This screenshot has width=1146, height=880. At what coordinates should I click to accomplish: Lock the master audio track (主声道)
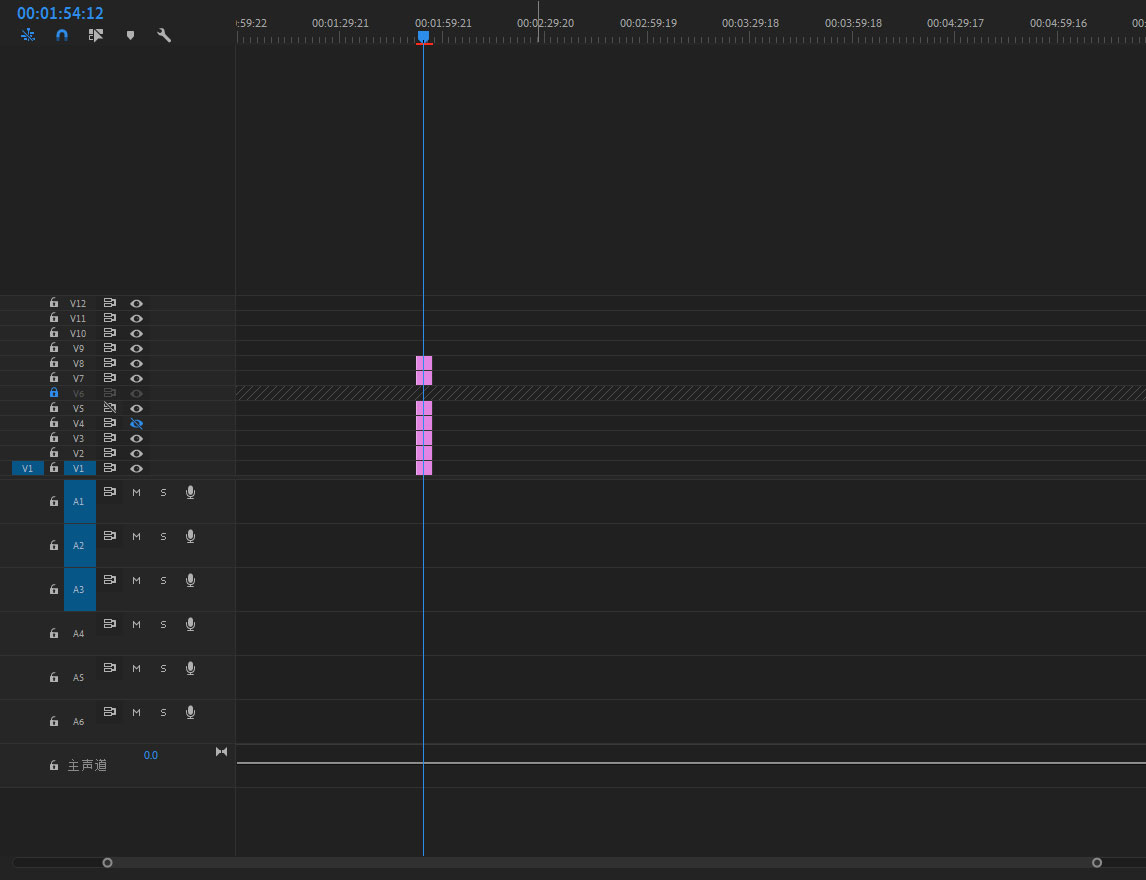click(x=54, y=765)
